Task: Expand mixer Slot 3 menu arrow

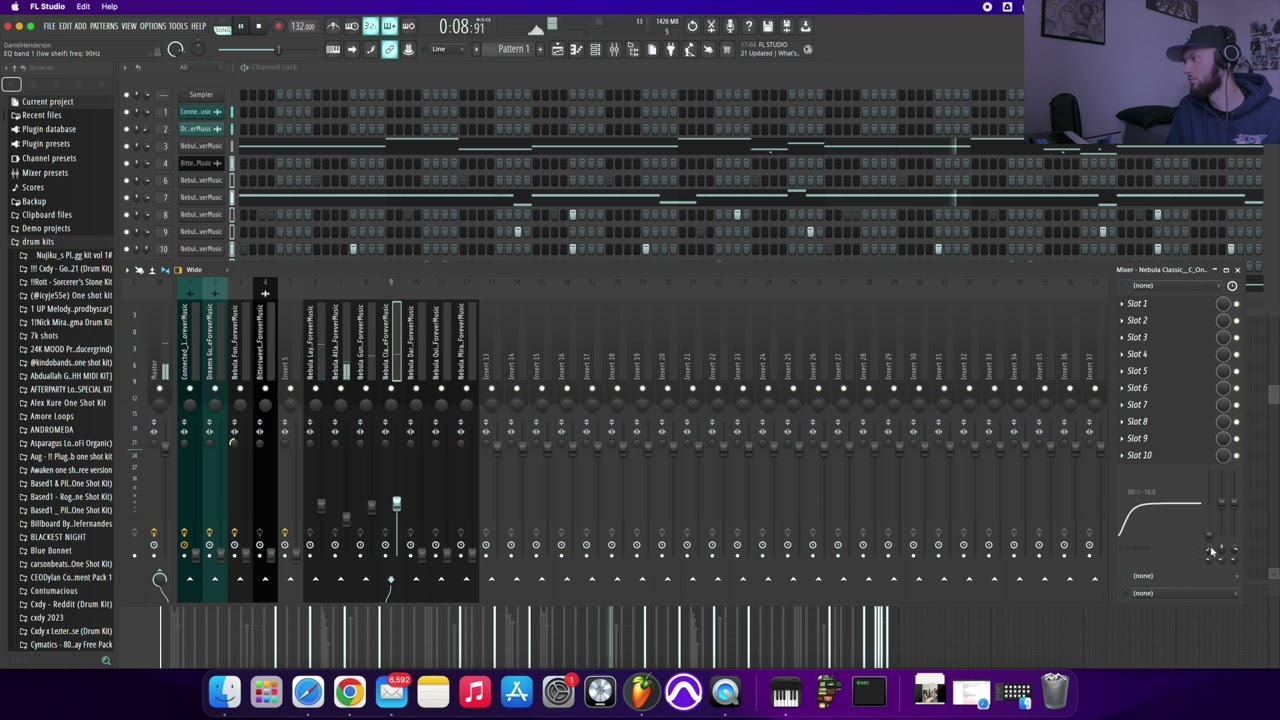Action: [1122, 338]
